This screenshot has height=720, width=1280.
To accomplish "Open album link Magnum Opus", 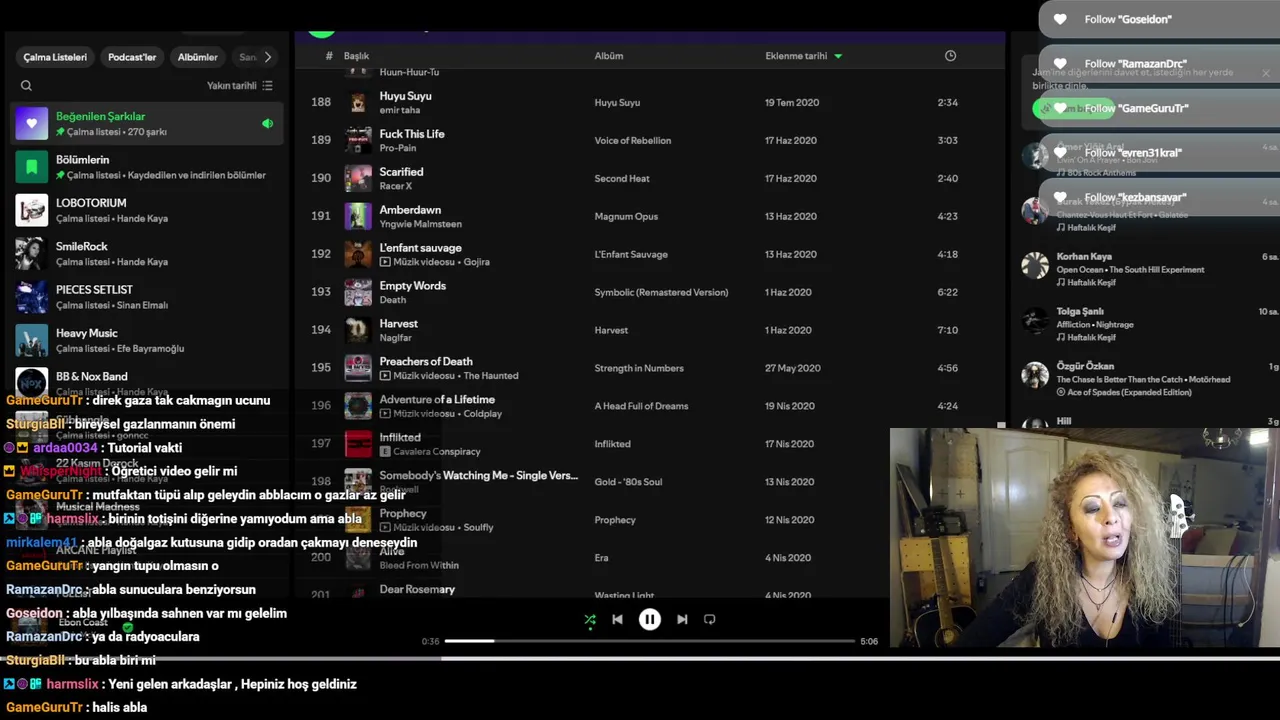I will click(x=626, y=217).
